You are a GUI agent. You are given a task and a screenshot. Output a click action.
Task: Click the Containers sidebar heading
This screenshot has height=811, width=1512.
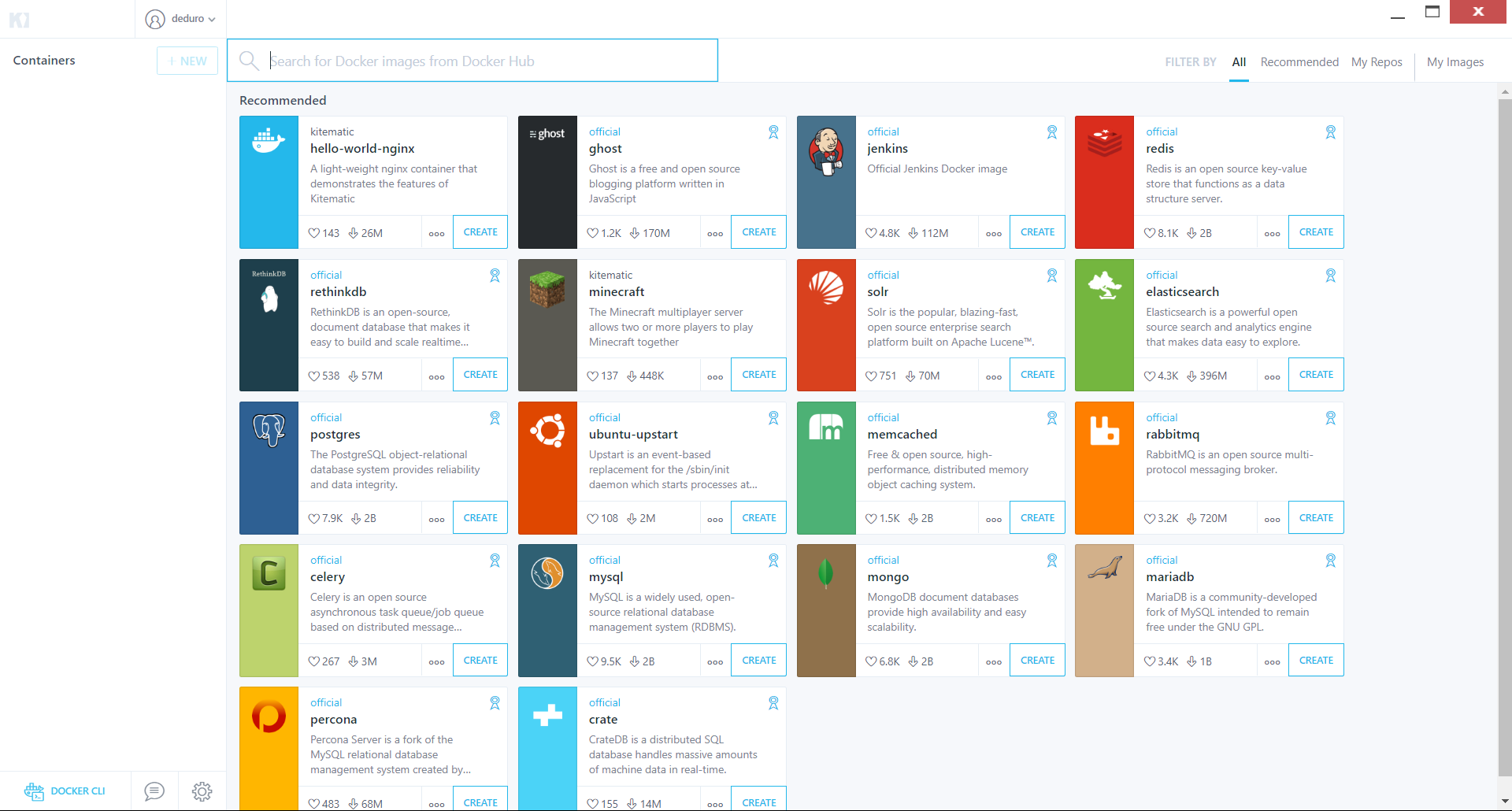coord(44,61)
